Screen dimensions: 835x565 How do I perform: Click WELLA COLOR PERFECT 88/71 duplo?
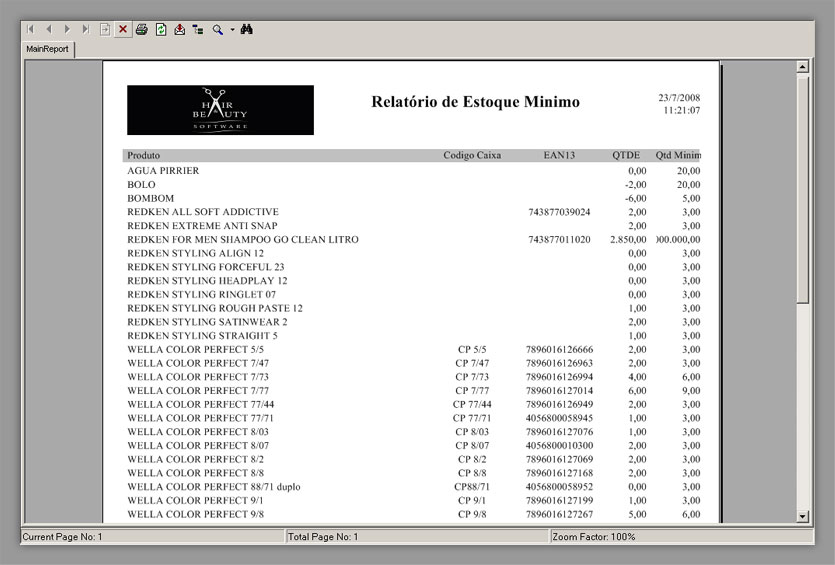coord(214,487)
